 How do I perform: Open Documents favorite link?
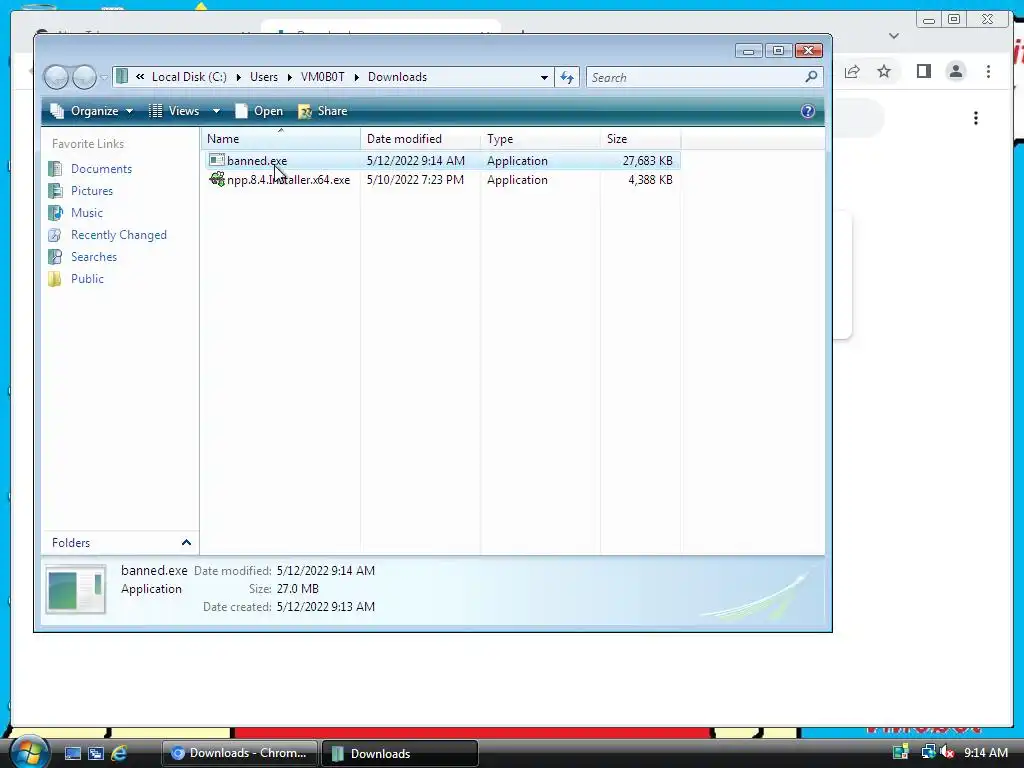coord(101,168)
